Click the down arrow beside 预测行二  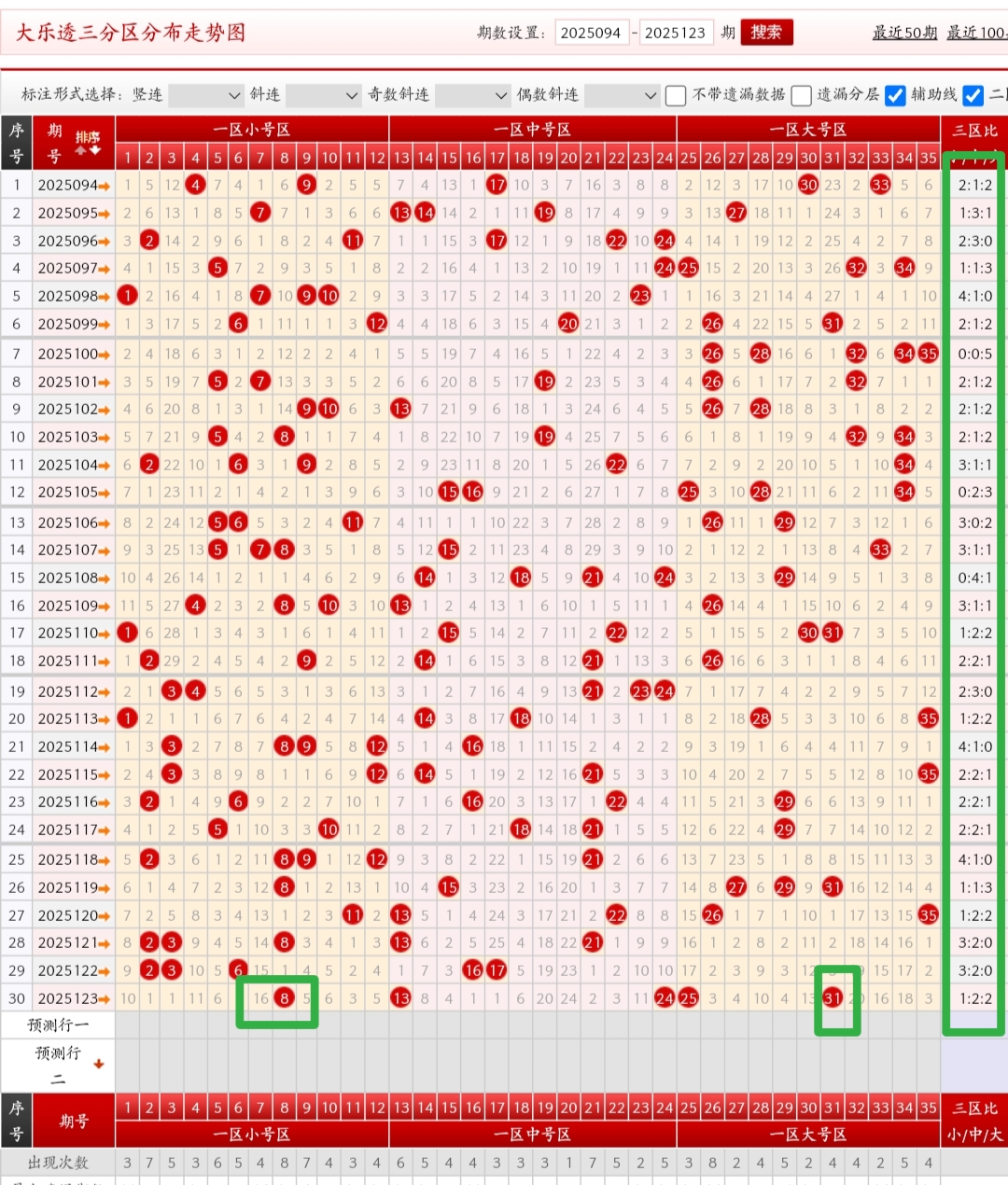[x=98, y=1064]
